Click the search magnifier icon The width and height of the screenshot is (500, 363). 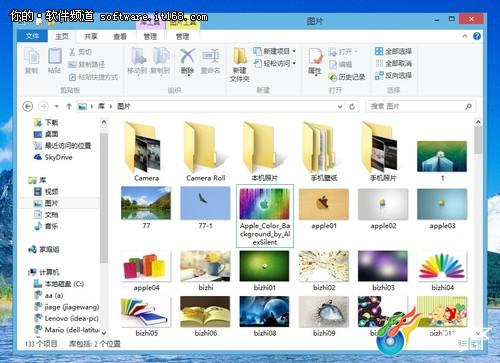pyautogui.click(x=468, y=106)
